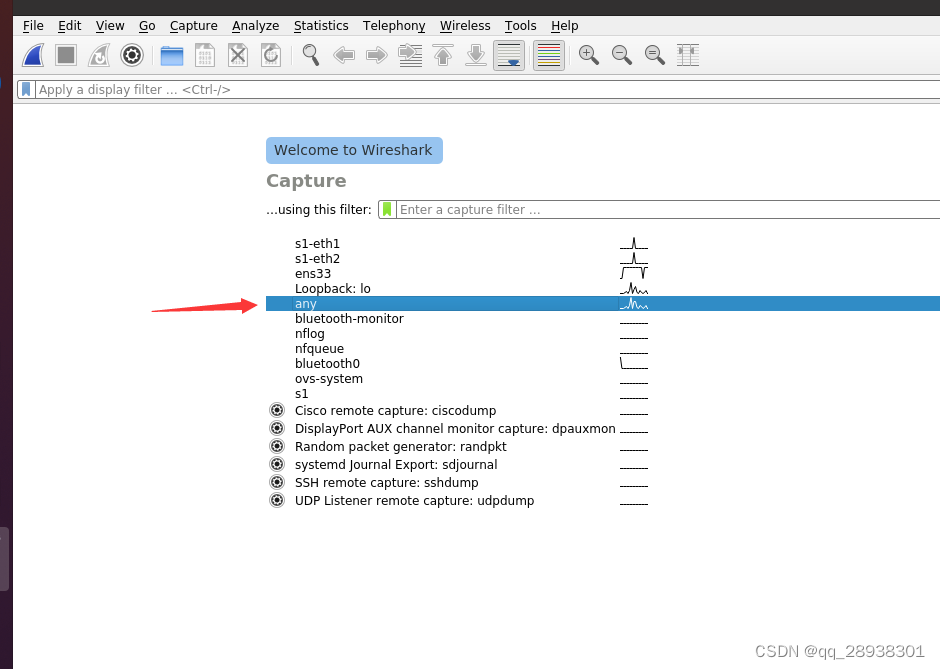
Task: Click capture filter green bookmark icon
Action: pos(387,209)
